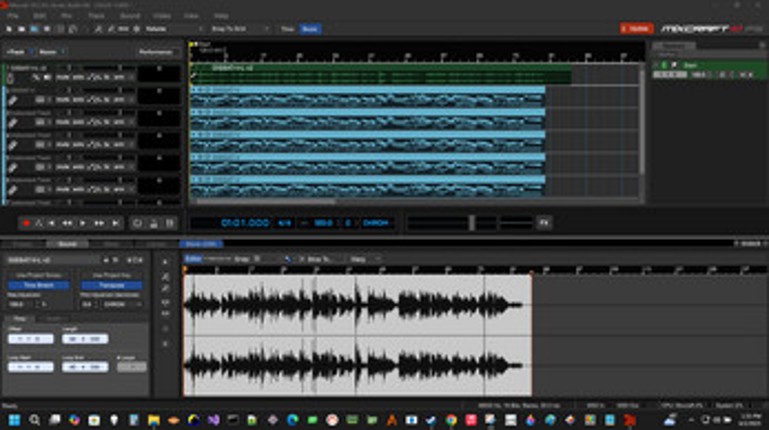The height and width of the screenshot is (430, 769).
Task: Click the Fast Forward transport icon
Action: tap(99, 223)
